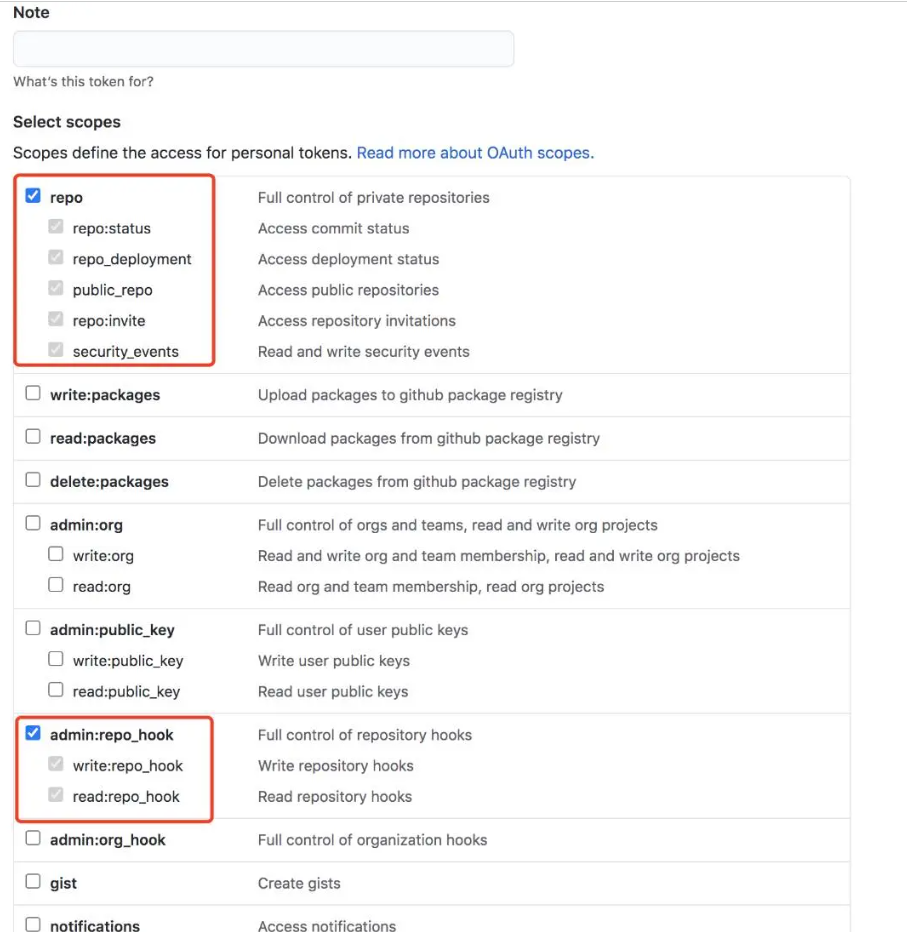
Task: Click the write:repo_hook greyed checkbox
Action: point(56,765)
